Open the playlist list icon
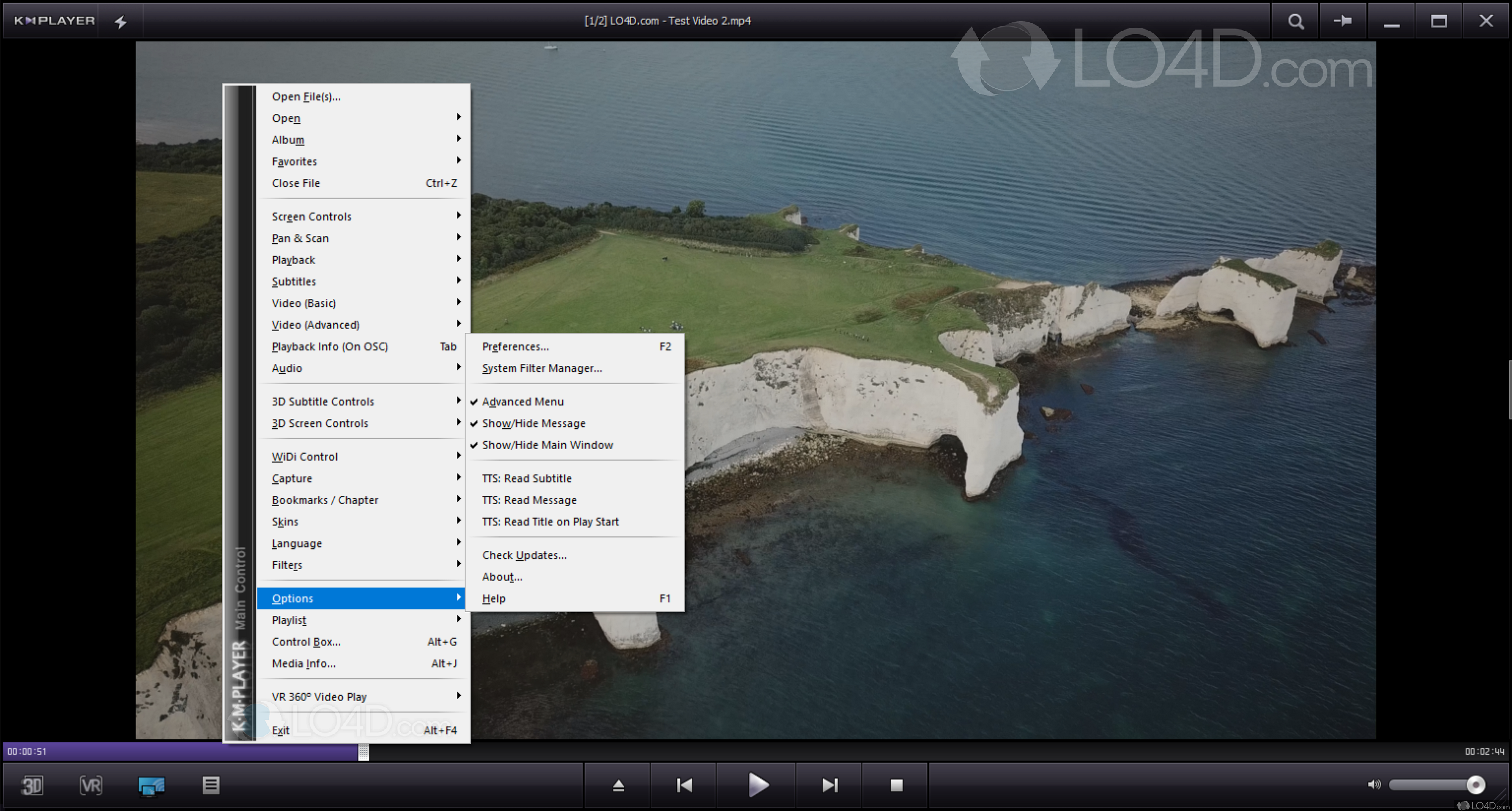 pyautogui.click(x=211, y=785)
